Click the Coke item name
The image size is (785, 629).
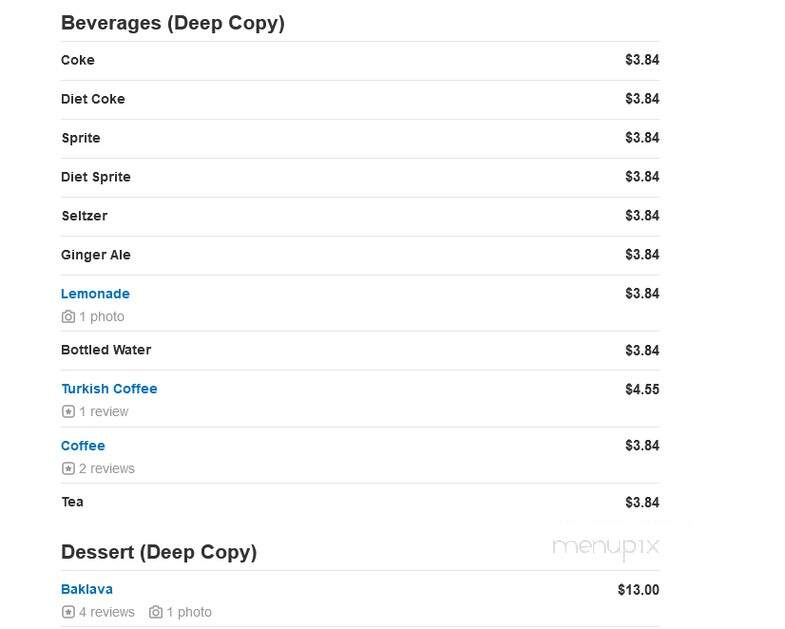click(x=78, y=60)
